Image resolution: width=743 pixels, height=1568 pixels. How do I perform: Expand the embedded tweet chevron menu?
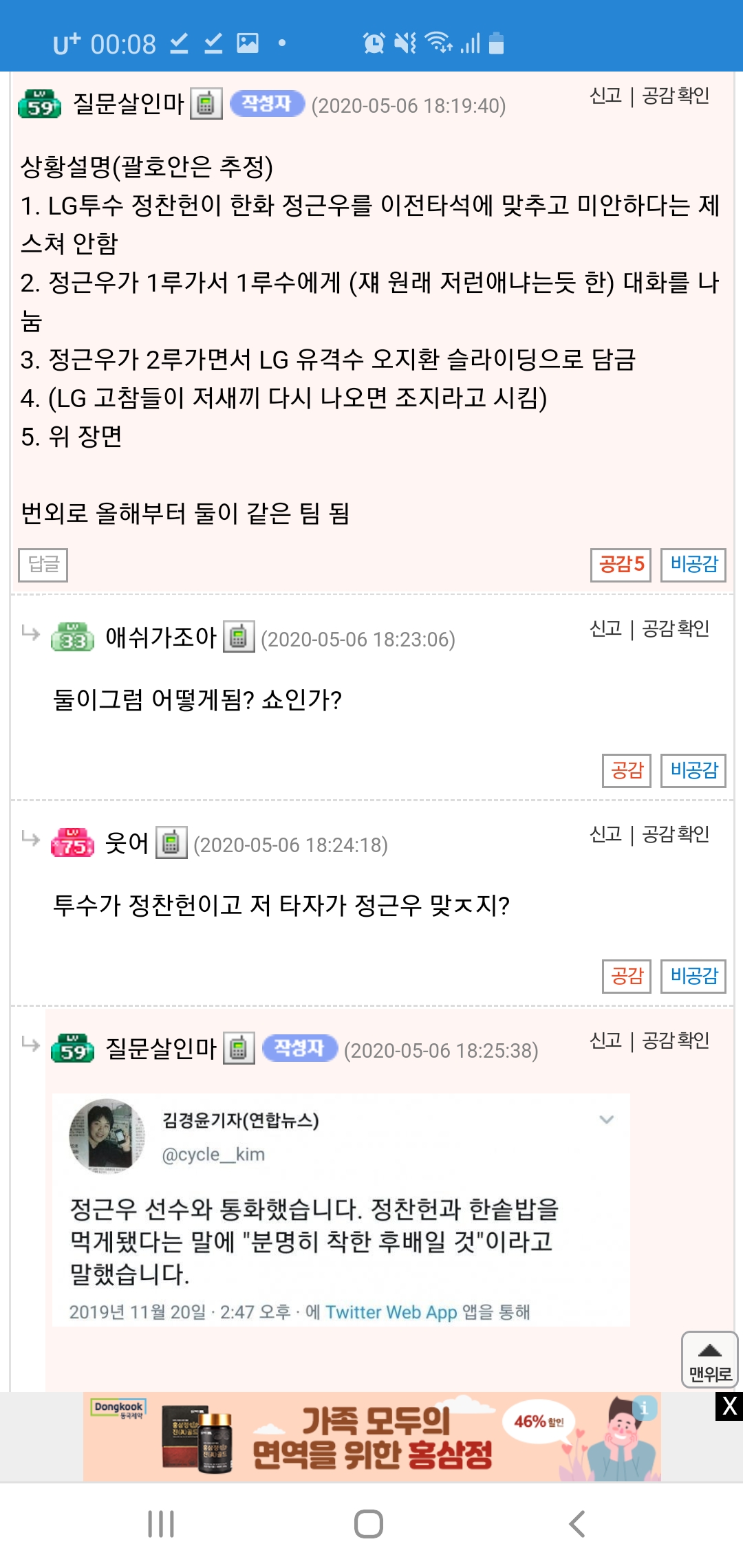pos(606,1120)
